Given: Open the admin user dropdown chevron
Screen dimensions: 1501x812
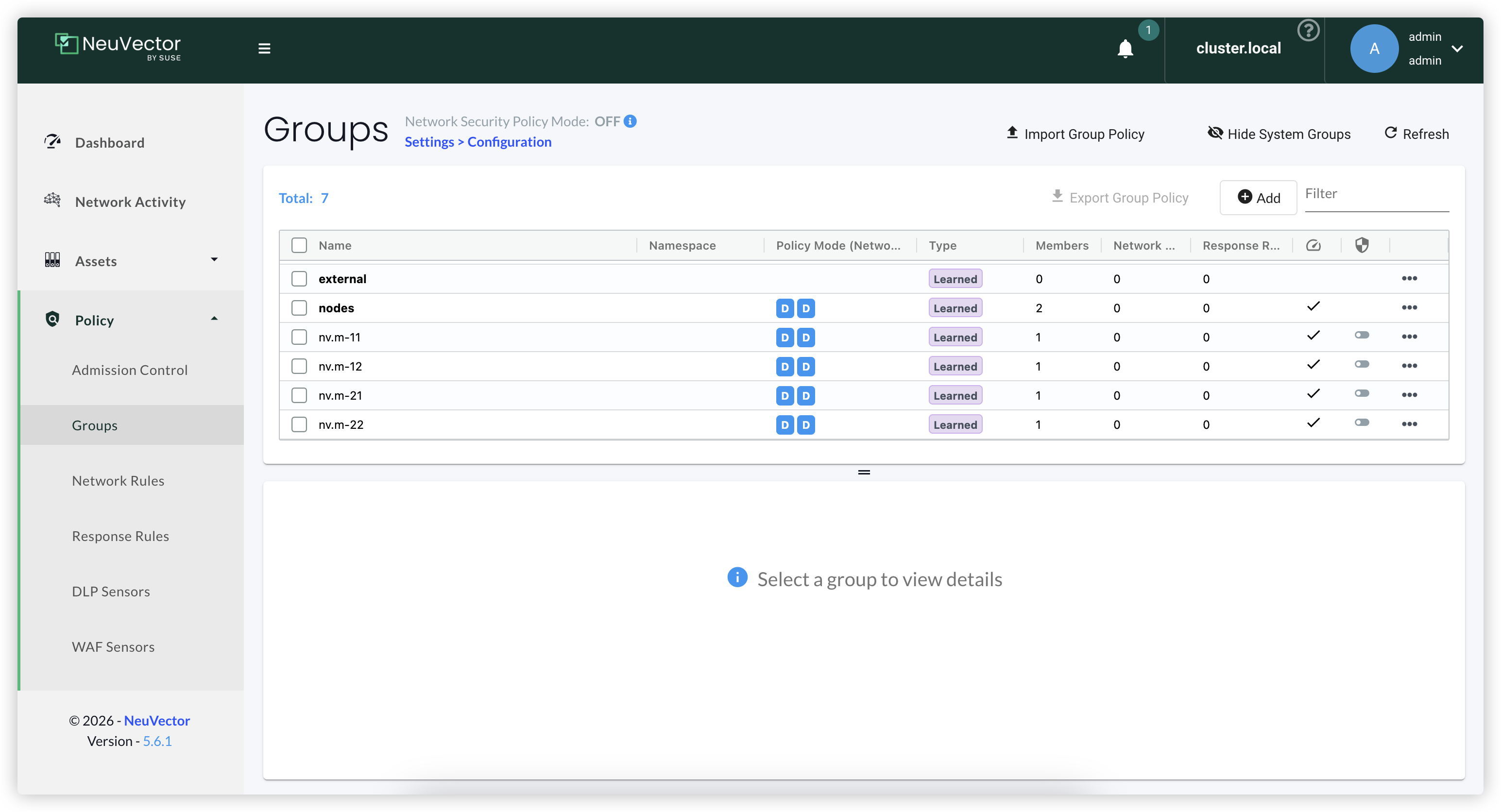Looking at the screenshot, I should coord(1457,49).
